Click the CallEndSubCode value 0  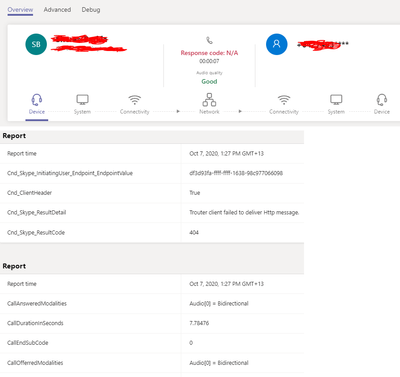click(191, 343)
